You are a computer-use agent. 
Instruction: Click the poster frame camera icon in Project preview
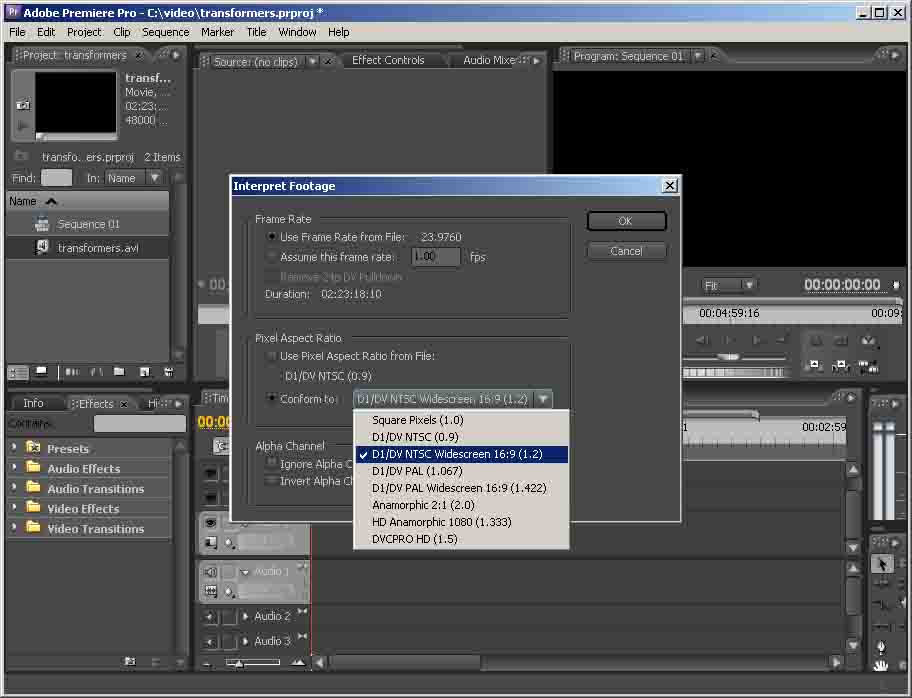23,105
